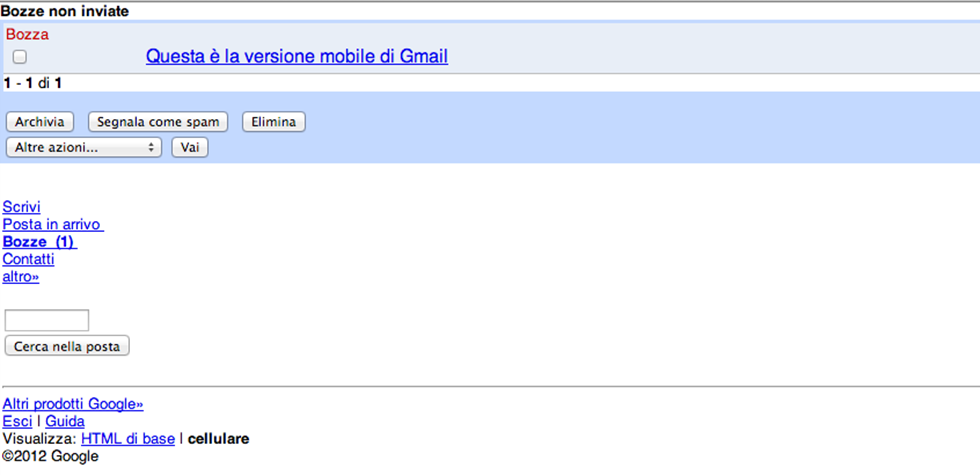Tick the checkbox beside the draft message

[20, 58]
